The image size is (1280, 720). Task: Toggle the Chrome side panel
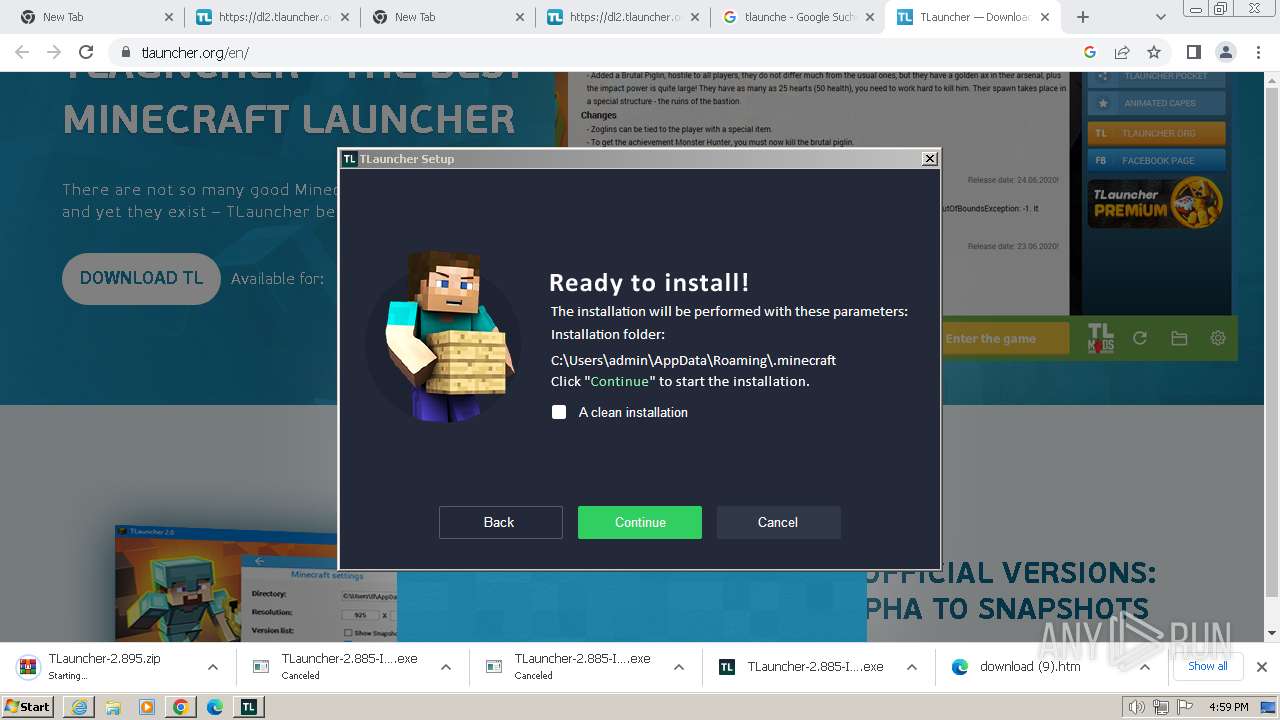point(1193,53)
